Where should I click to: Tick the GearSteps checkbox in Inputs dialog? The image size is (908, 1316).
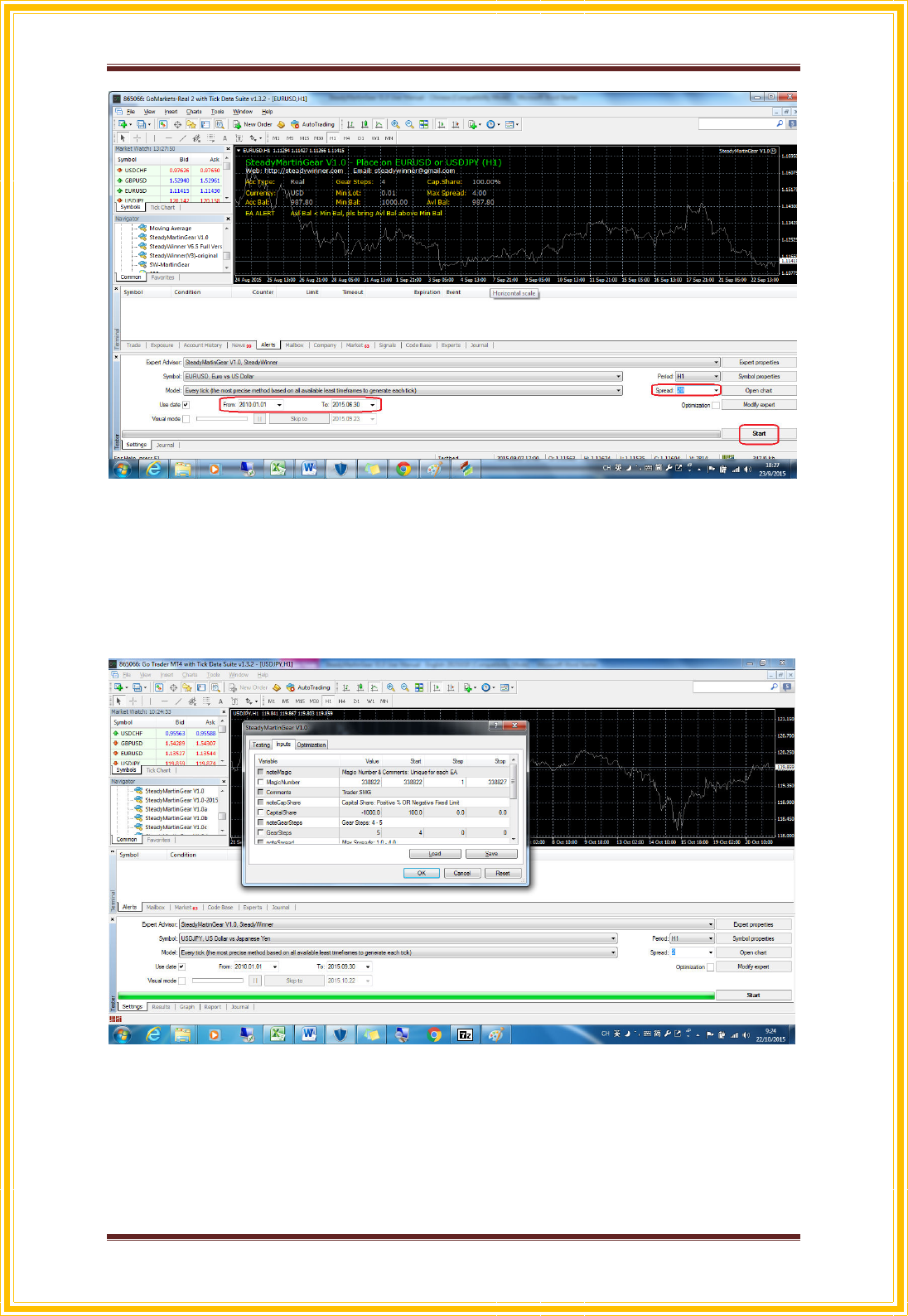point(261,832)
